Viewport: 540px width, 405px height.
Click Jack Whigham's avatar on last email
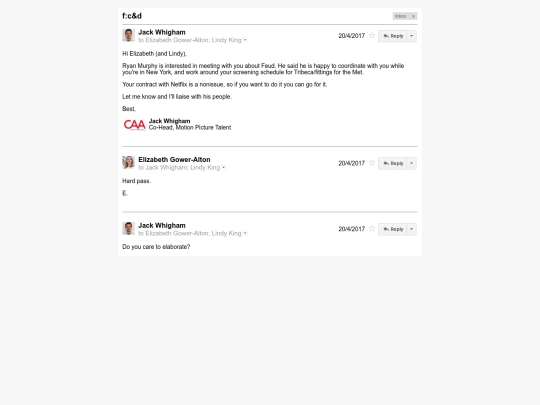point(128,228)
